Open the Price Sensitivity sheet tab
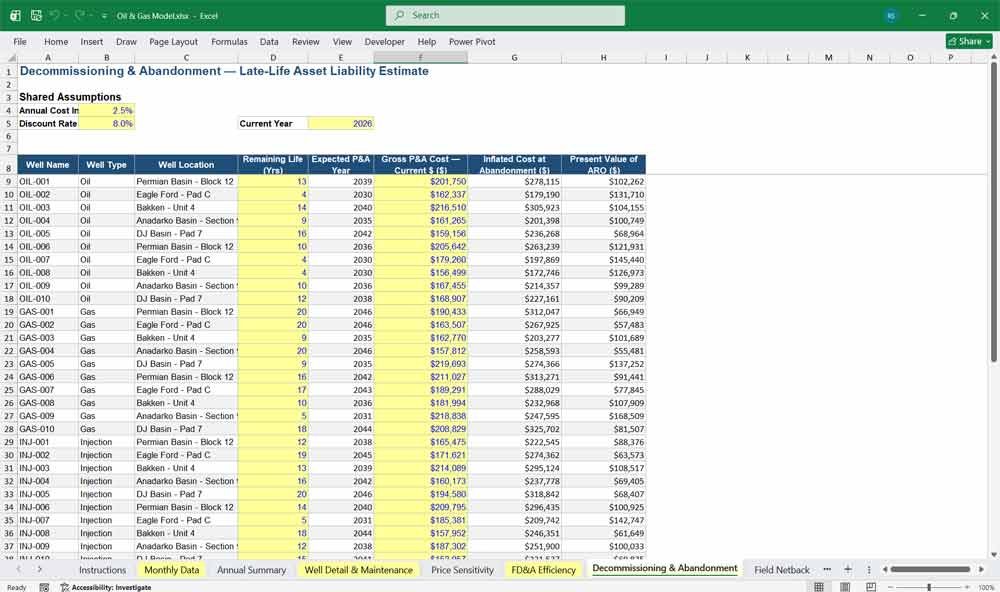Image resolution: width=1000 pixels, height=592 pixels. point(462,570)
